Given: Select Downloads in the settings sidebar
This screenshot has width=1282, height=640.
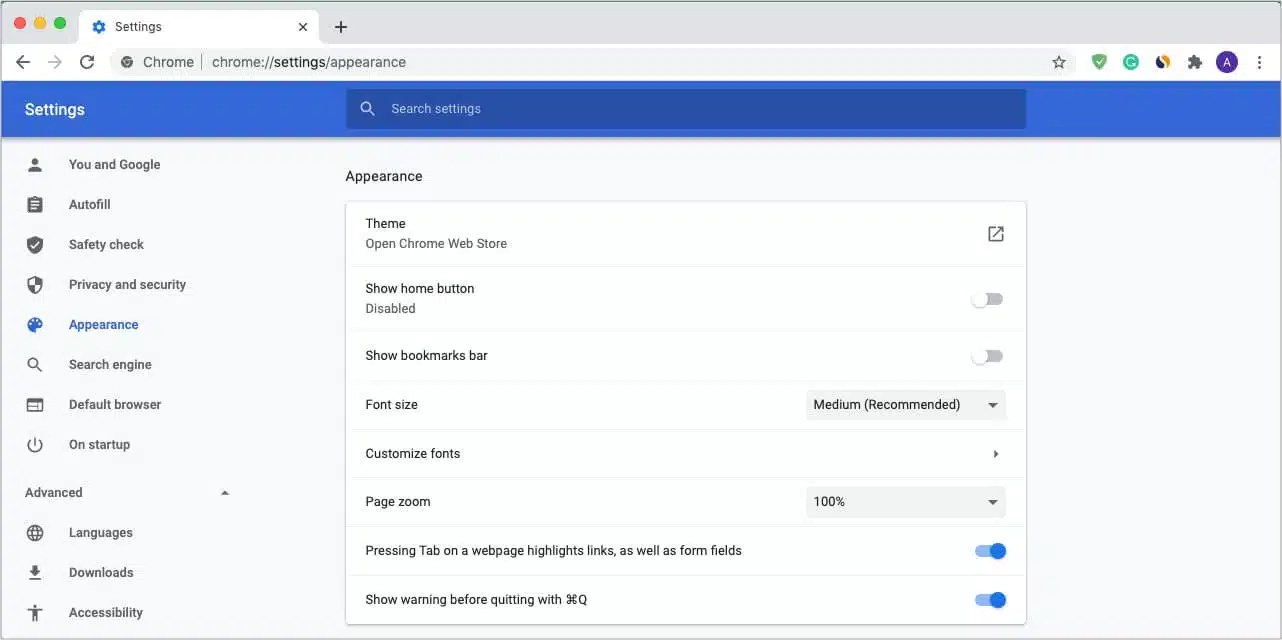Looking at the screenshot, I should 101,572.
